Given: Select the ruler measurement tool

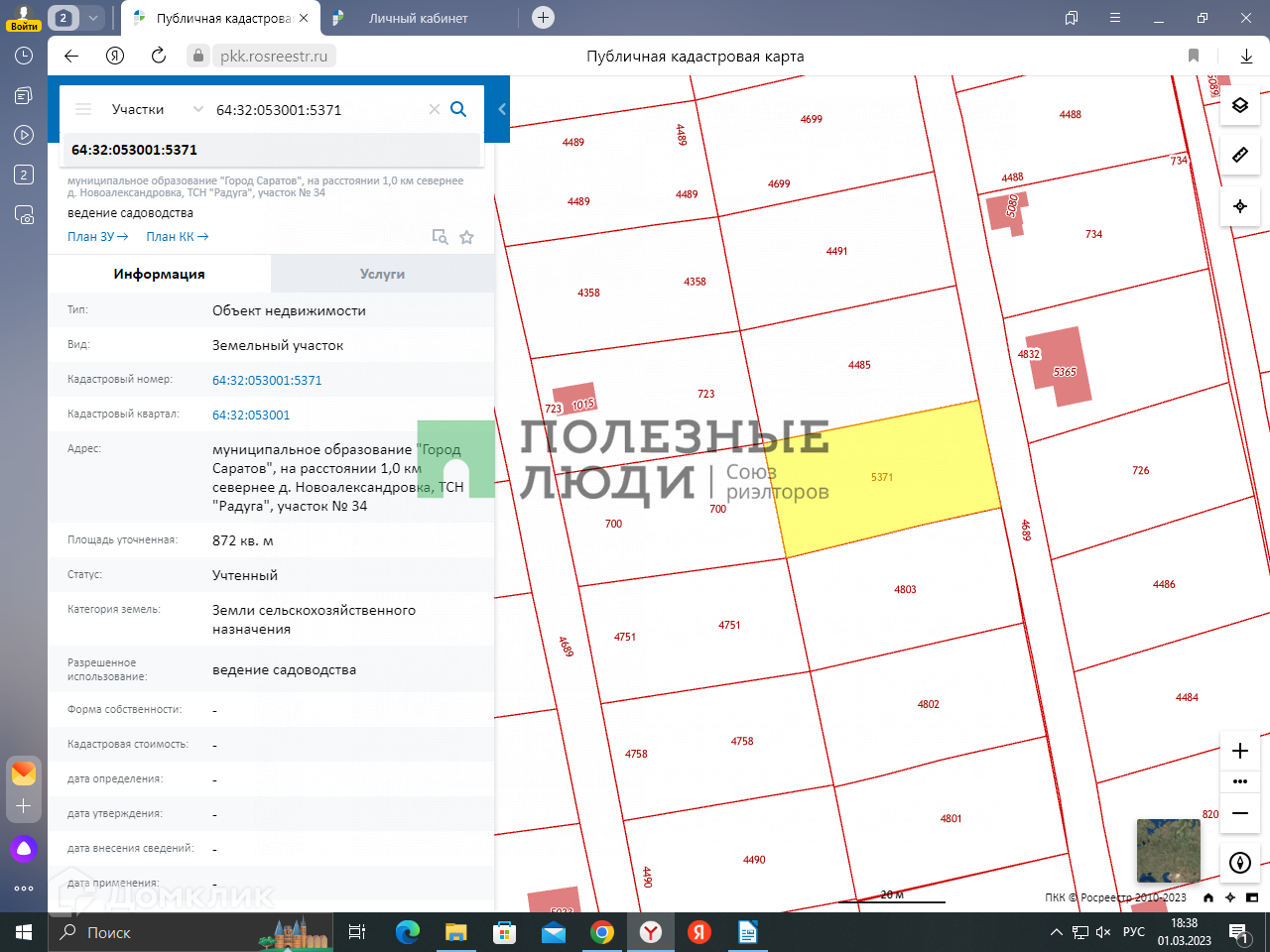Looking at the screenshot, I should click(1239, 155).
